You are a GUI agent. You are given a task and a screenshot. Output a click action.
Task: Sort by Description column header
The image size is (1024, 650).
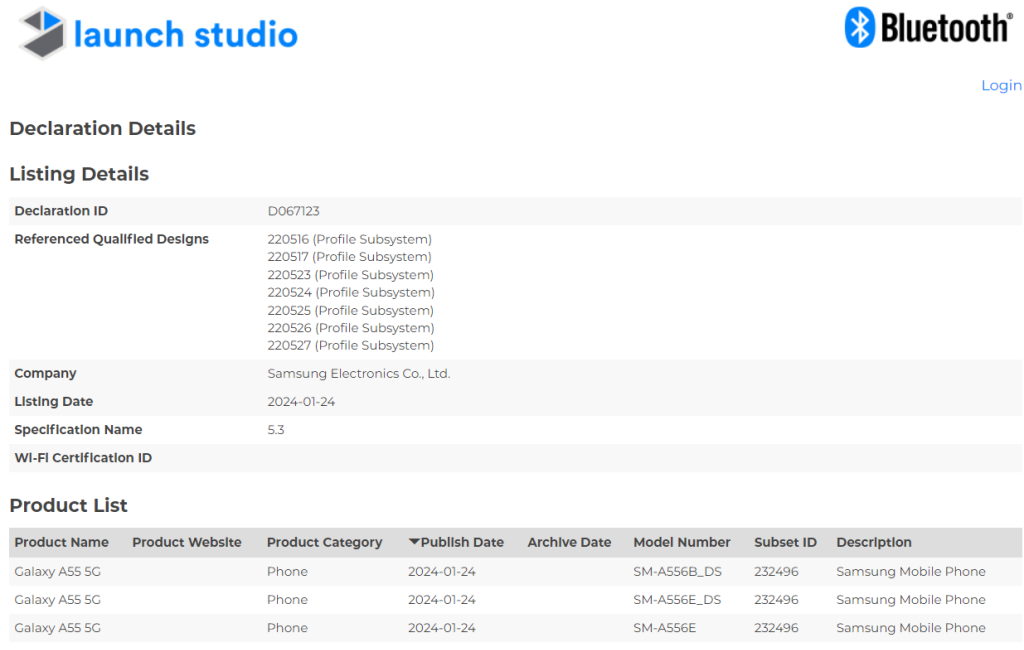873,543
